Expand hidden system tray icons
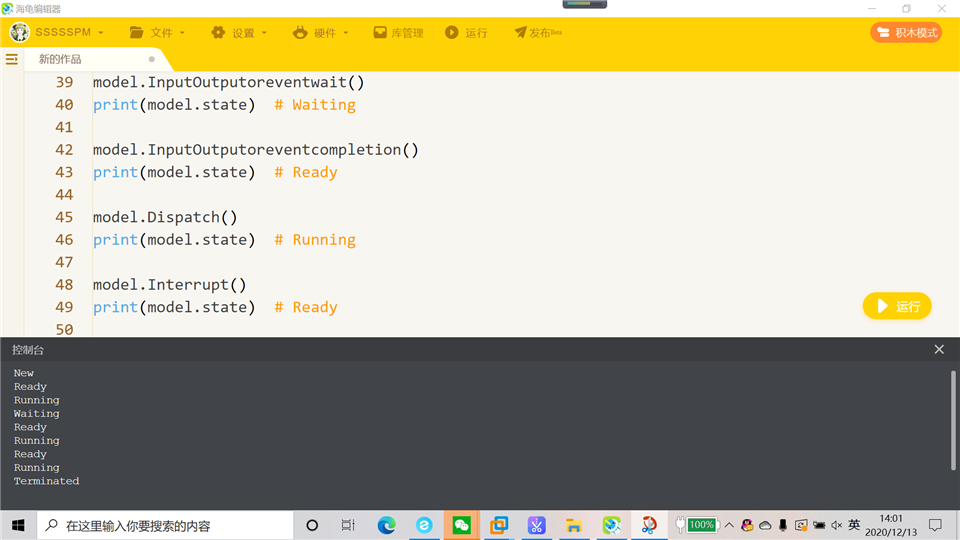The image size is (960, 540). point(729,525)
